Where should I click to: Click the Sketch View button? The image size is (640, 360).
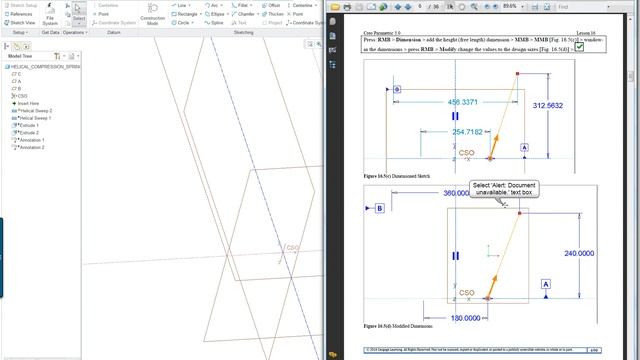click(x=19, y=23)
